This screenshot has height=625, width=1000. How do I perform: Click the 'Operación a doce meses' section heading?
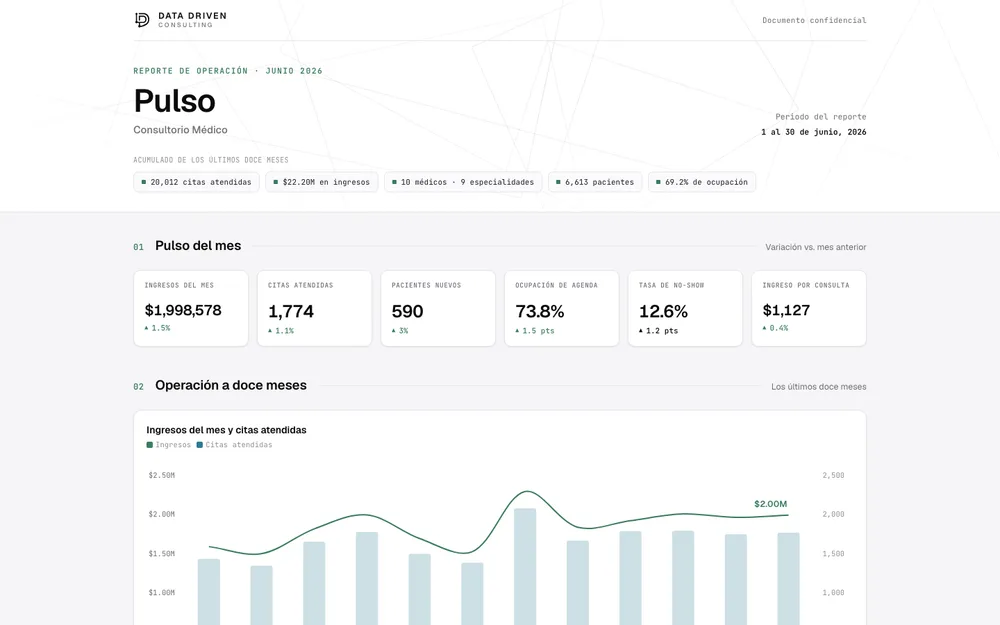pos(231,385)
